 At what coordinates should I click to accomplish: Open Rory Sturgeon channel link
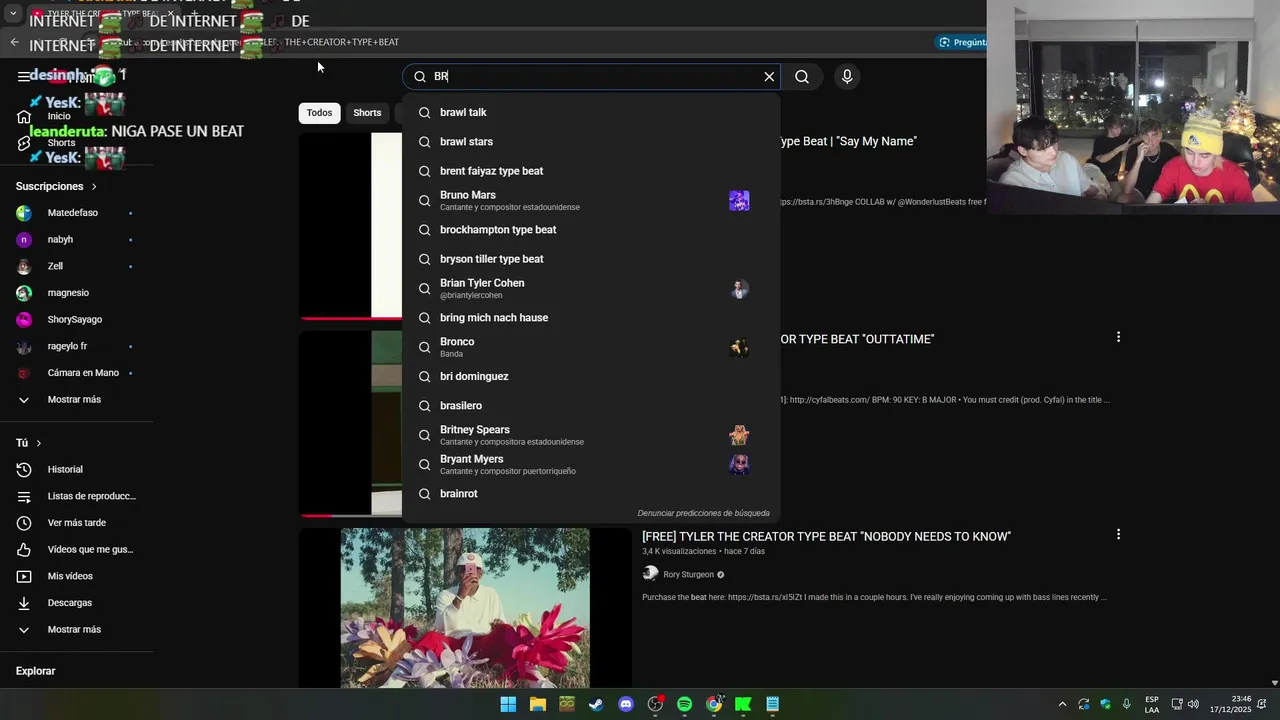(688, 575)
